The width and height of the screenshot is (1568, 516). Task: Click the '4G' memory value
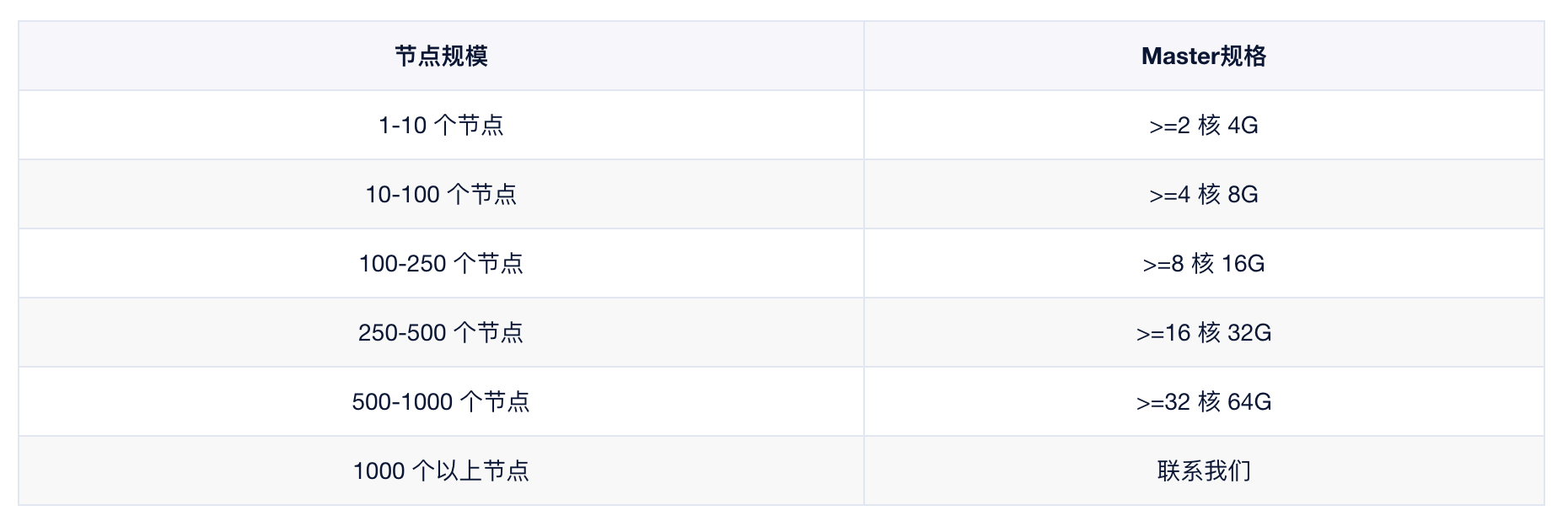pyautogui.click(x=1243, y=126)
